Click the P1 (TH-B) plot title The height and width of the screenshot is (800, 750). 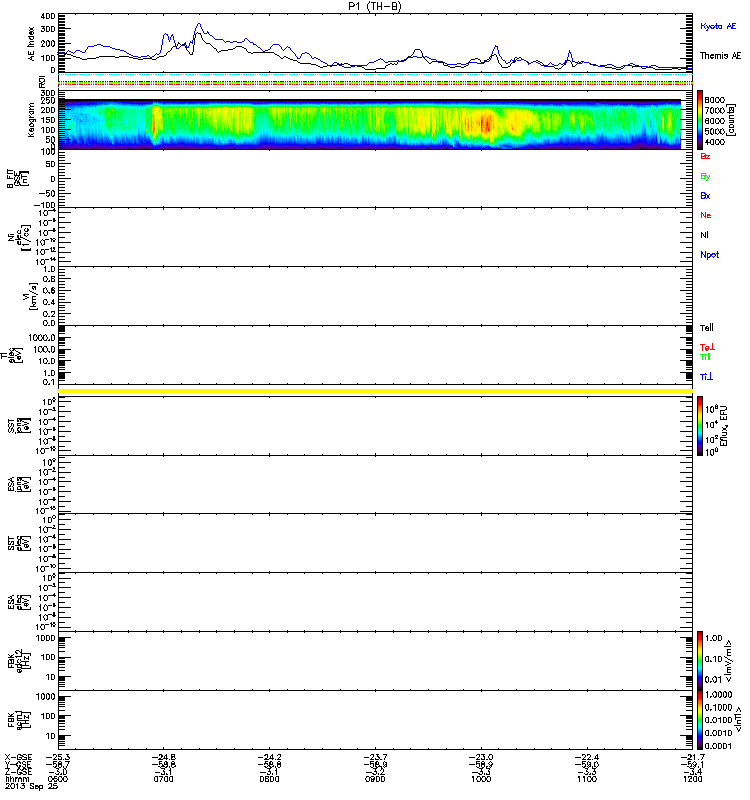coord(374,6)
